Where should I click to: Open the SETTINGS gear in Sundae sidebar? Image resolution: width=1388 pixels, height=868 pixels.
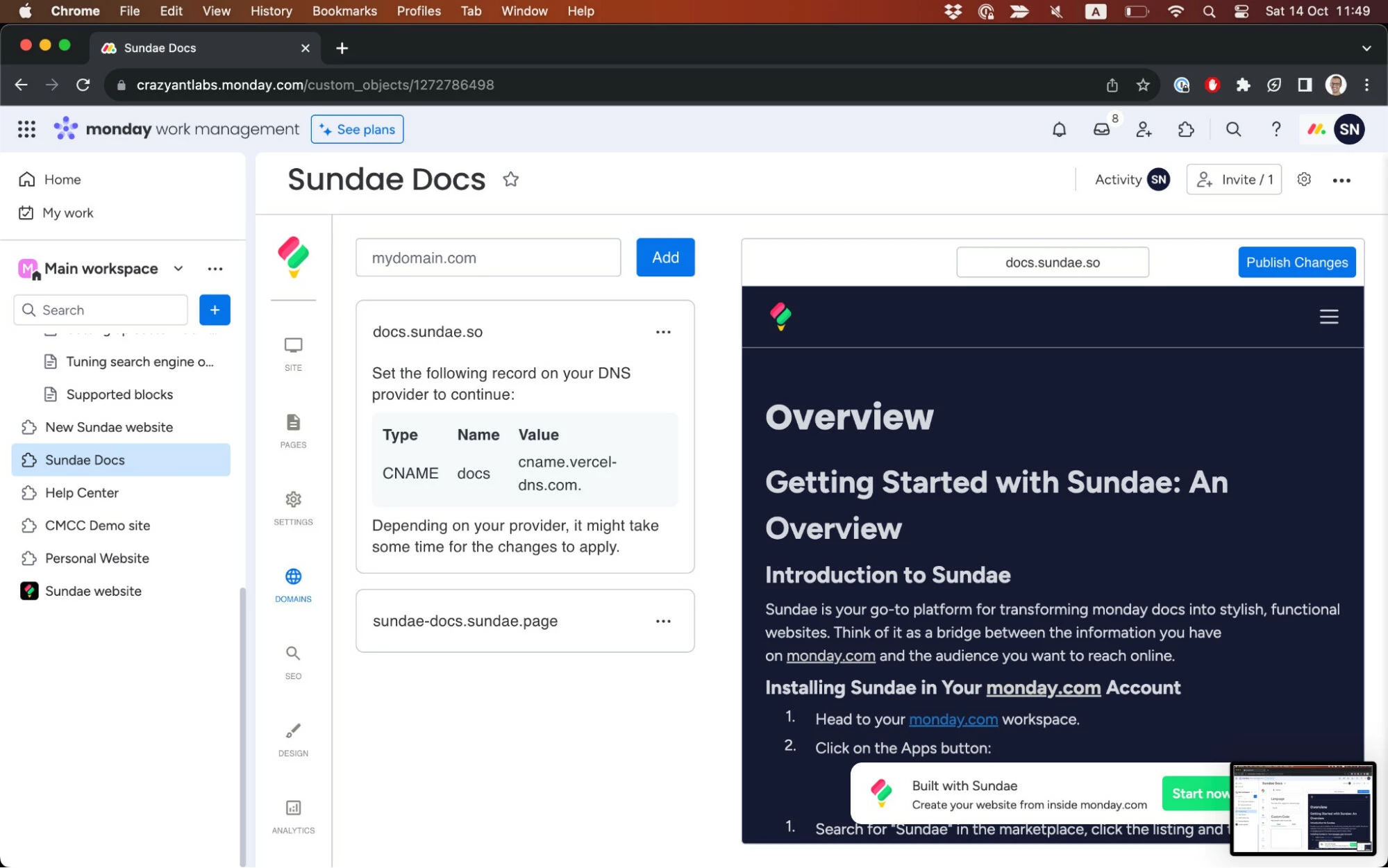click(x=293, y=508)
